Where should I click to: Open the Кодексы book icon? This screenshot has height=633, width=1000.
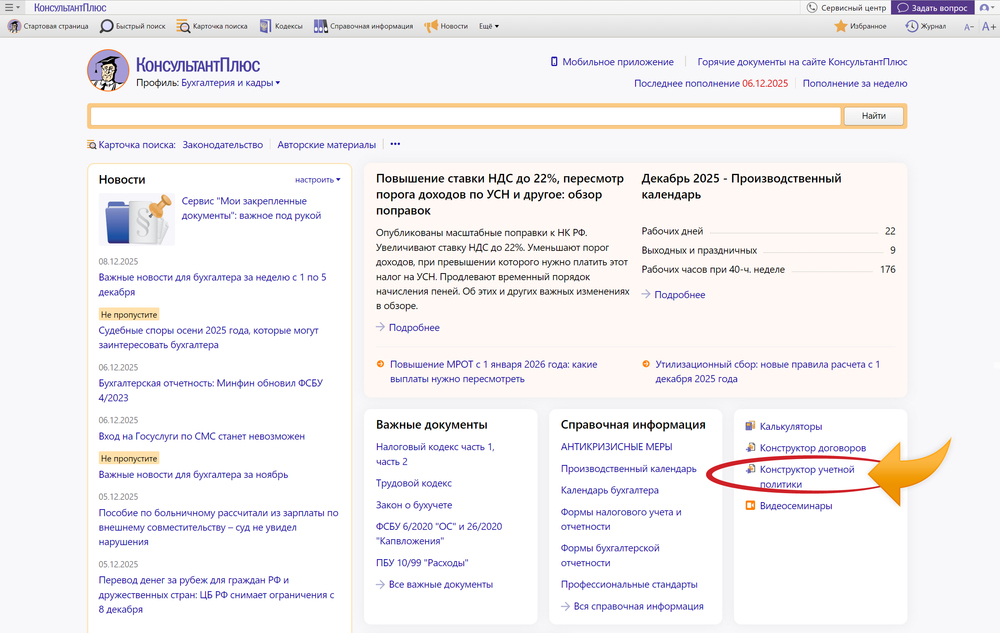[x=265, y=26]
